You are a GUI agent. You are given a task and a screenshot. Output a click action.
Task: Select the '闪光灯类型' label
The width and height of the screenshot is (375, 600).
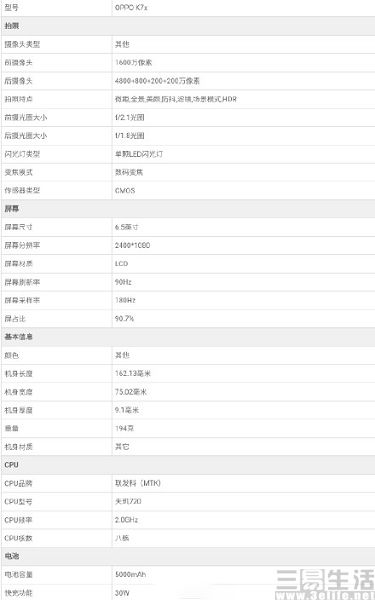click(x=22, y=154)
